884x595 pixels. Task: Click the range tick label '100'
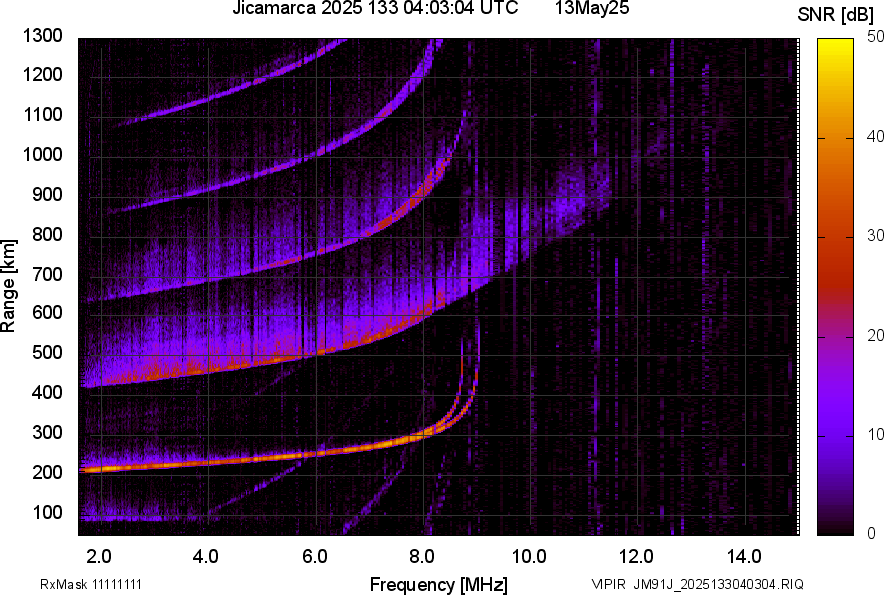click(47, 513)
